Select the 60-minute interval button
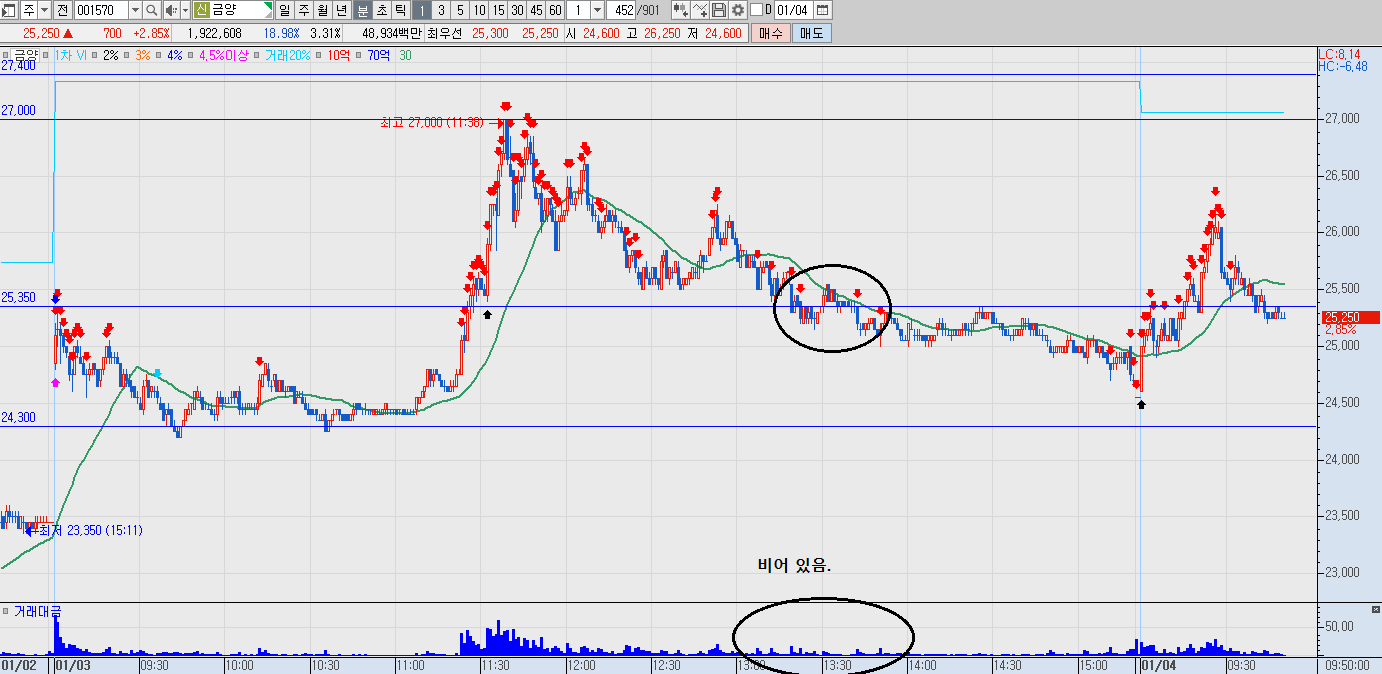The width and height of the screenshot is (1382, 674). coord(555,10)
